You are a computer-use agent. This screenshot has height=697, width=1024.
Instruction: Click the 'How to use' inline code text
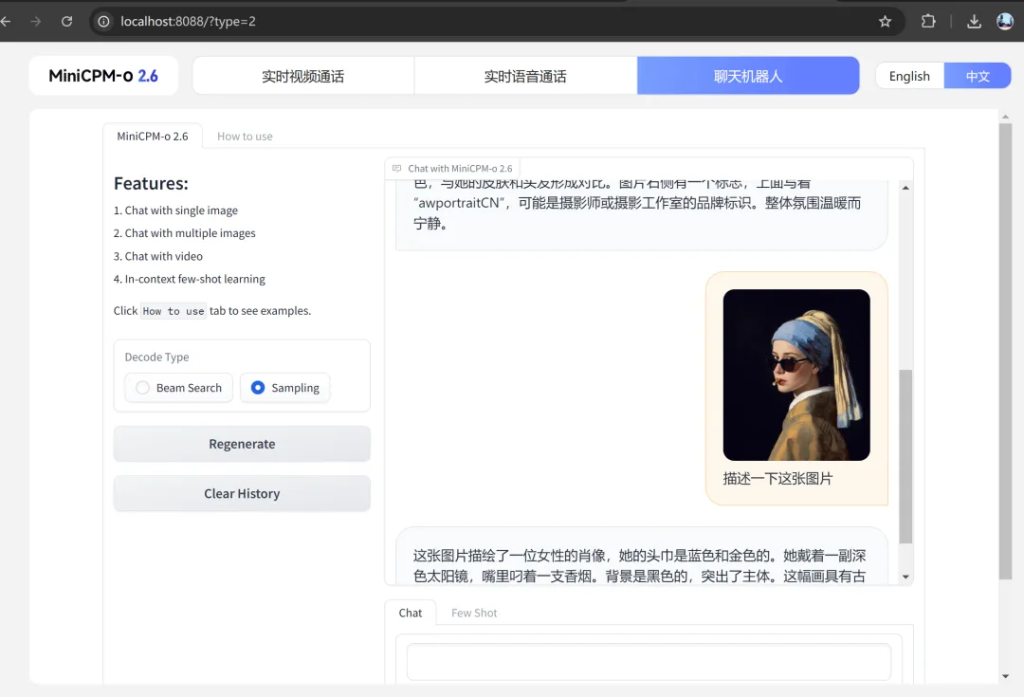(173, 311)
